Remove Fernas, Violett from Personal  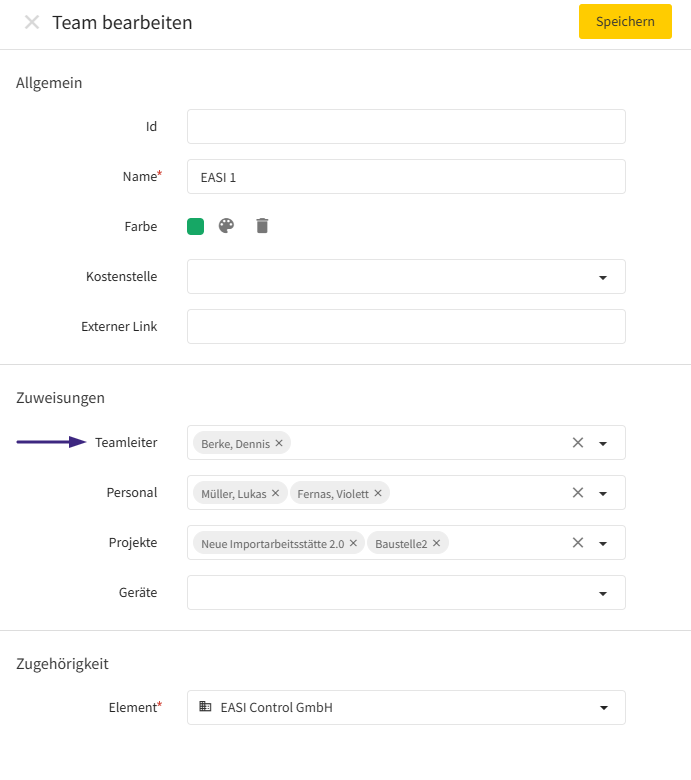coord(378,493)
